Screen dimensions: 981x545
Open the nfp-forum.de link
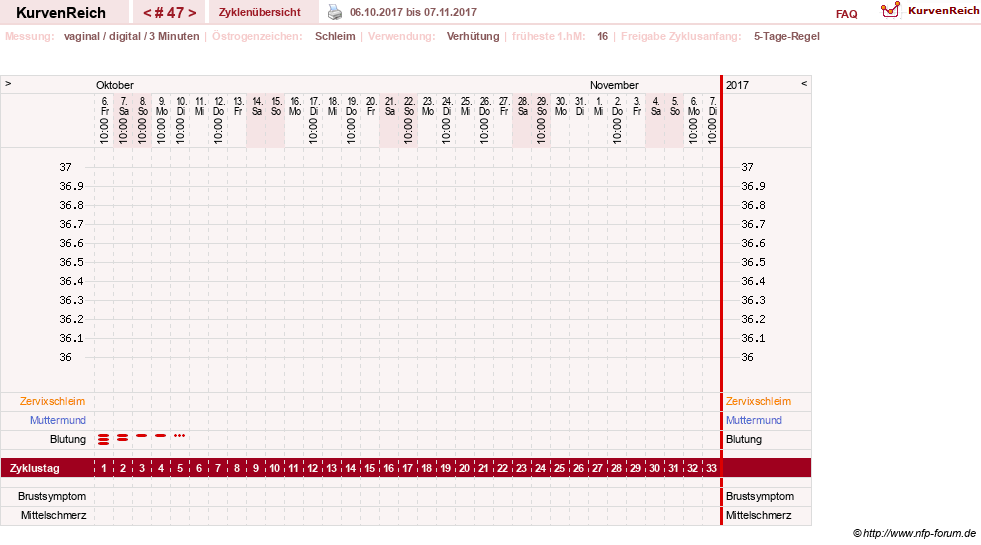coord(914,533)
